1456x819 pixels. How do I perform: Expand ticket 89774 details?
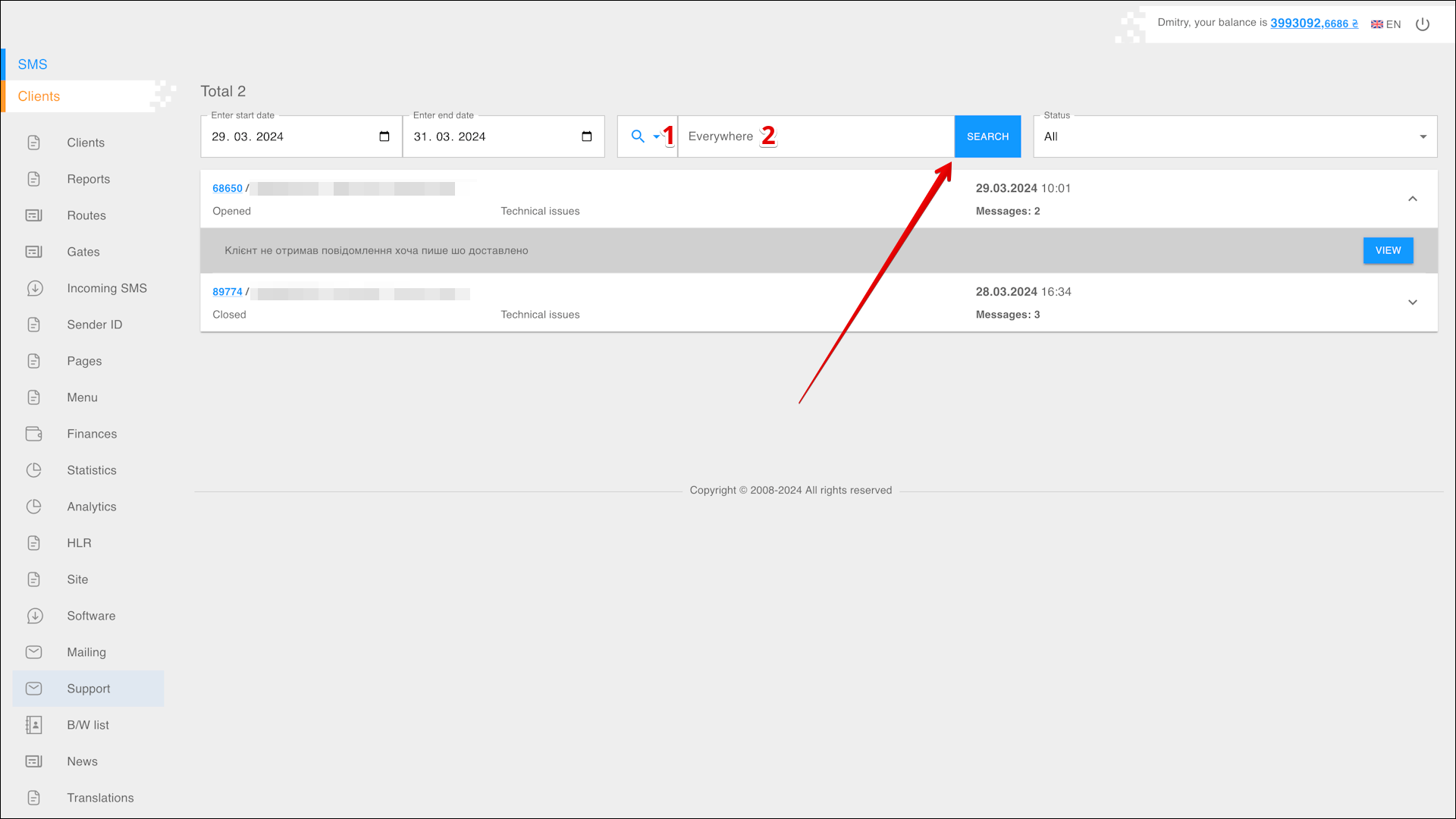[x=1412, y=303]
